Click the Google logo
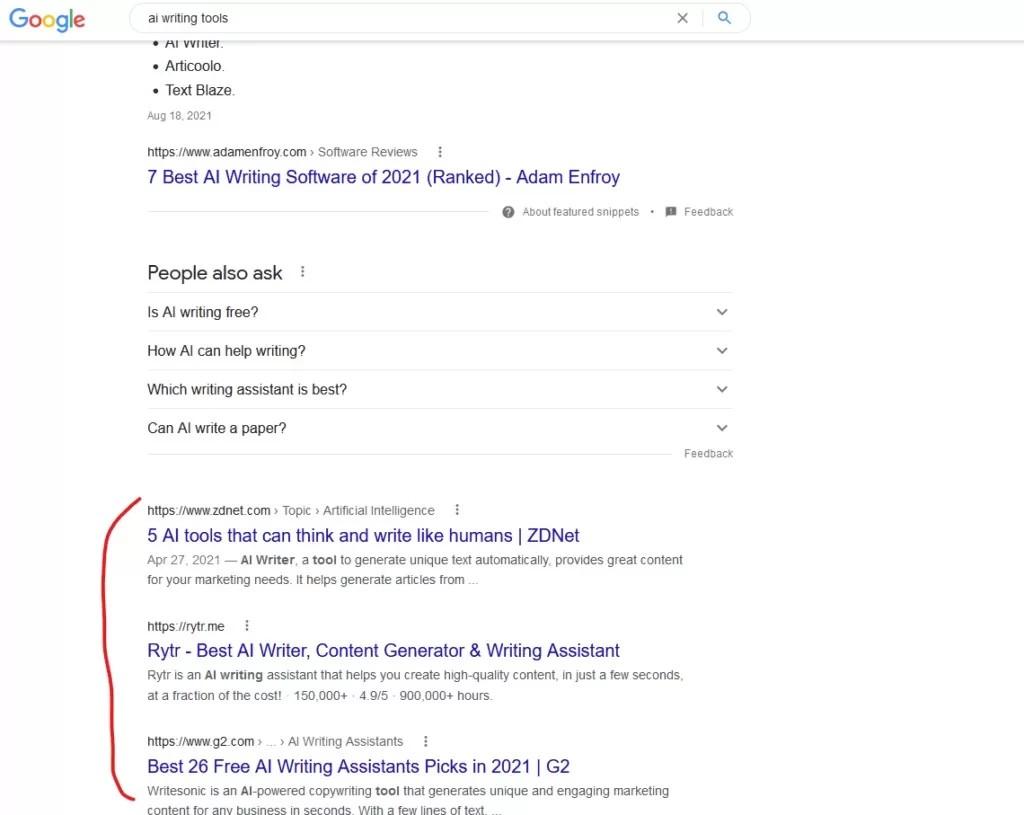Screen dimensions: 1024x815 47,20
